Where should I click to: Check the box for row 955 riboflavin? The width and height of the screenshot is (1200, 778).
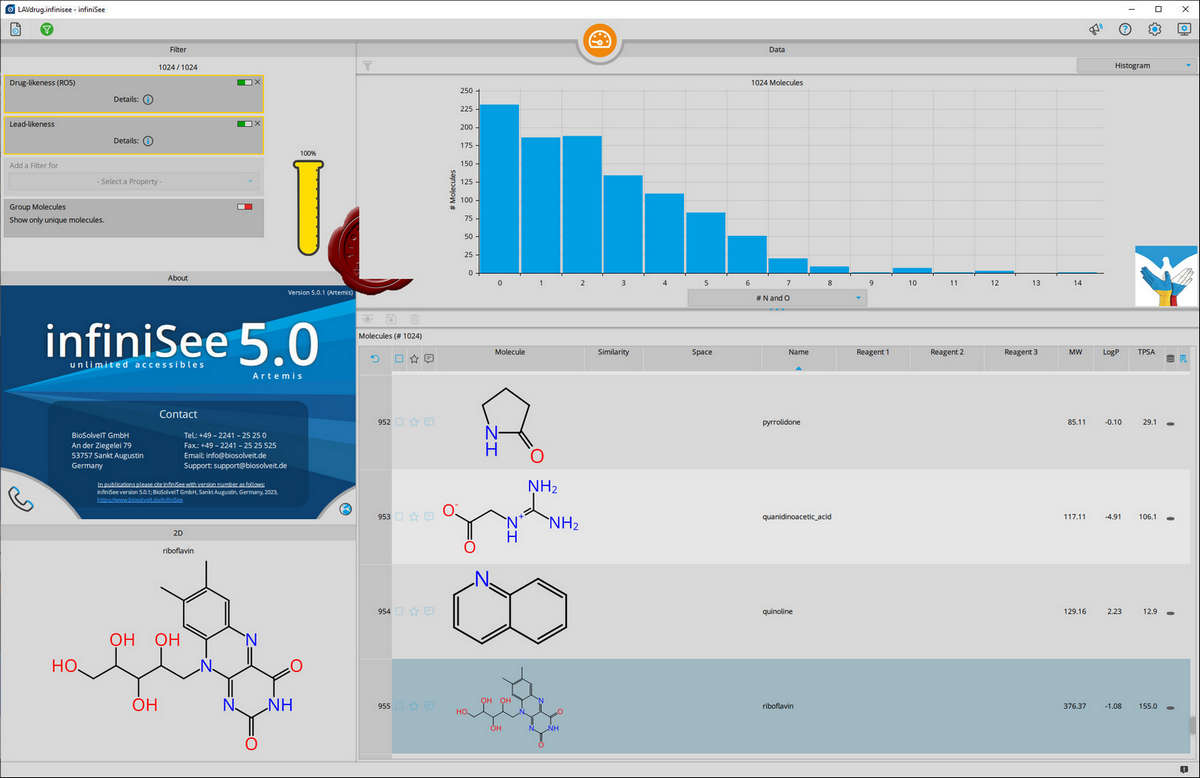coord(400,706)
